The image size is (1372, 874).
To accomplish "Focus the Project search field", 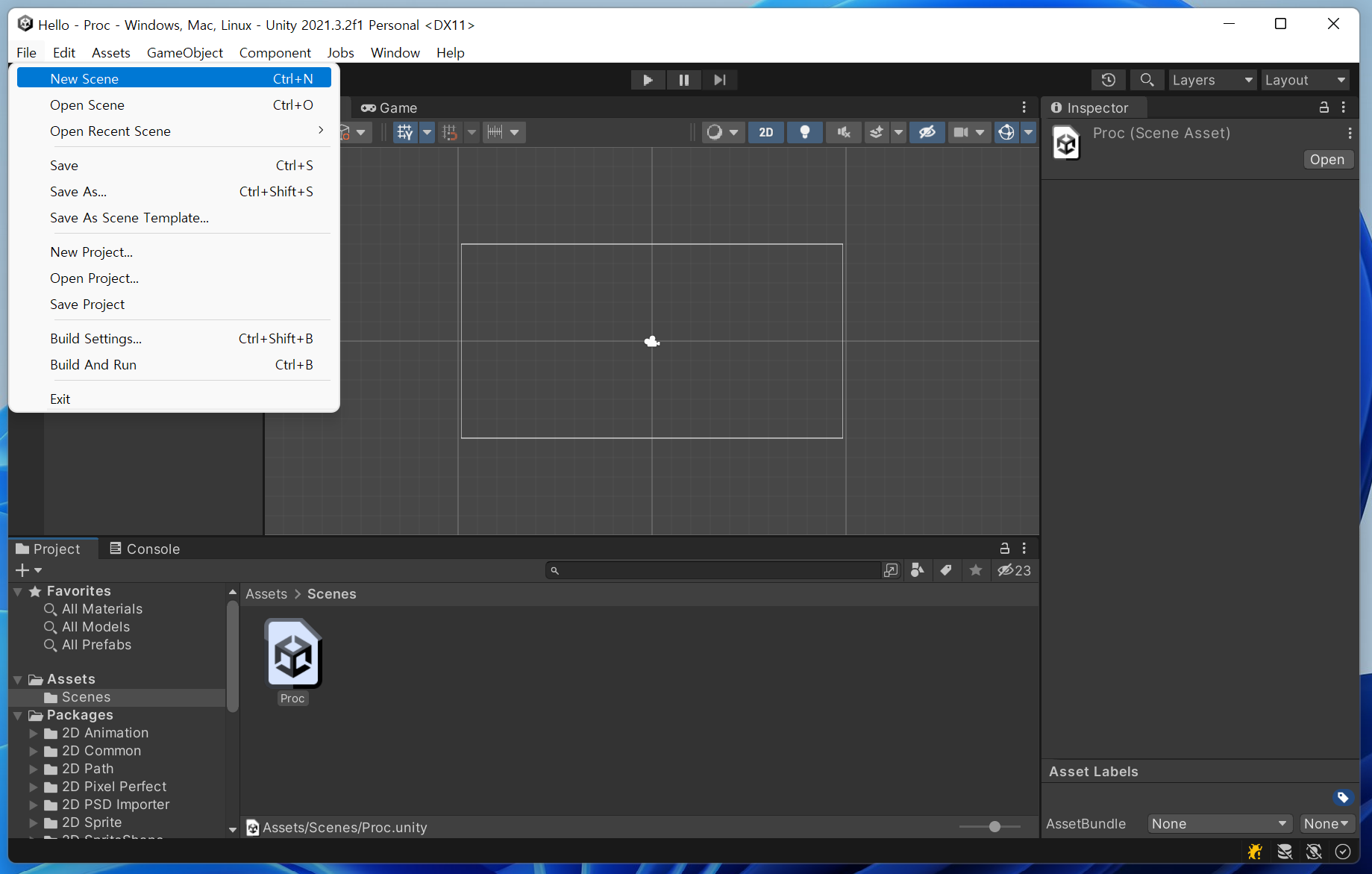I will point(714,570).
